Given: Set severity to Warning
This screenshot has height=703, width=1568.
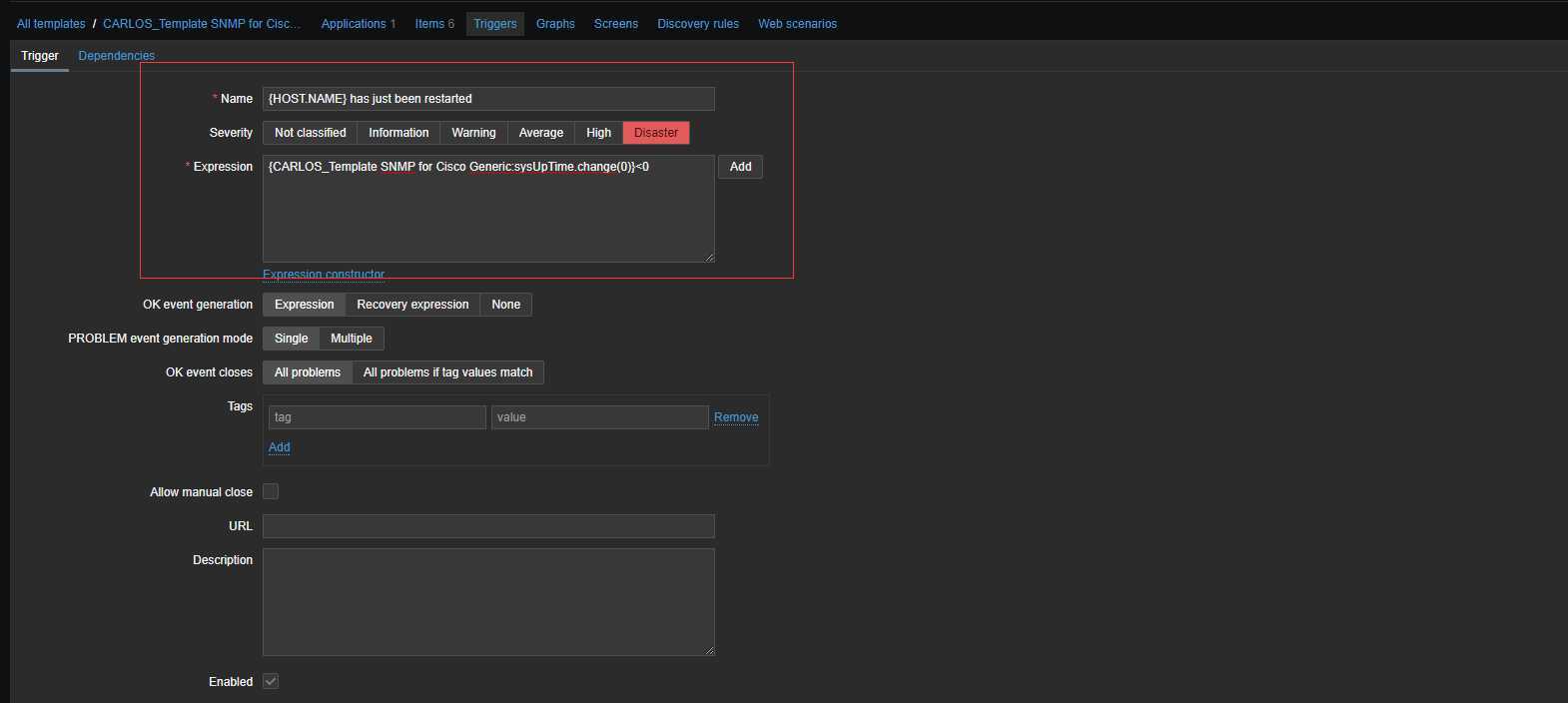Looking at the screenshot, I should click(x=473, y=133).
